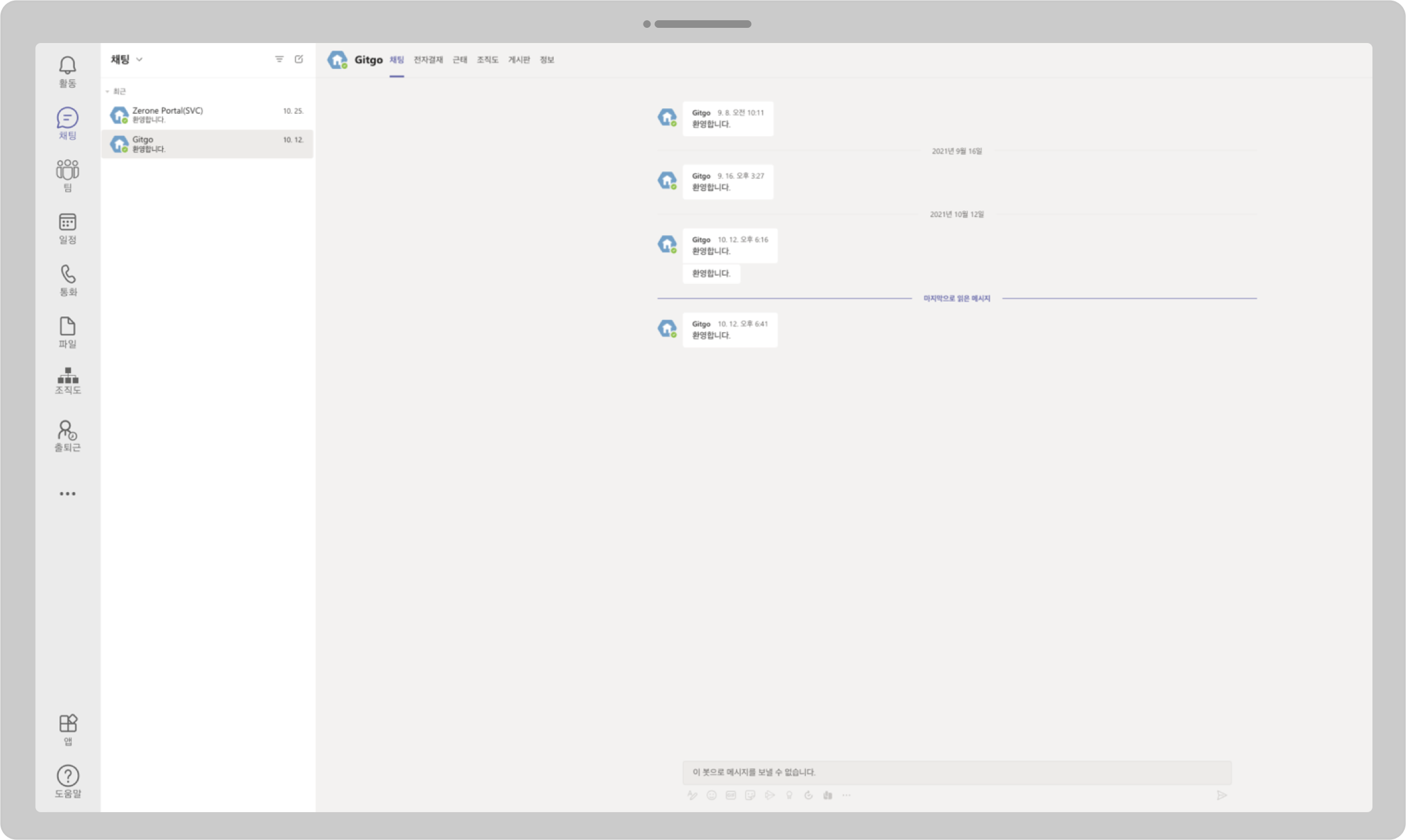Click the thumbs-up icon below the message box

point(828,795)
